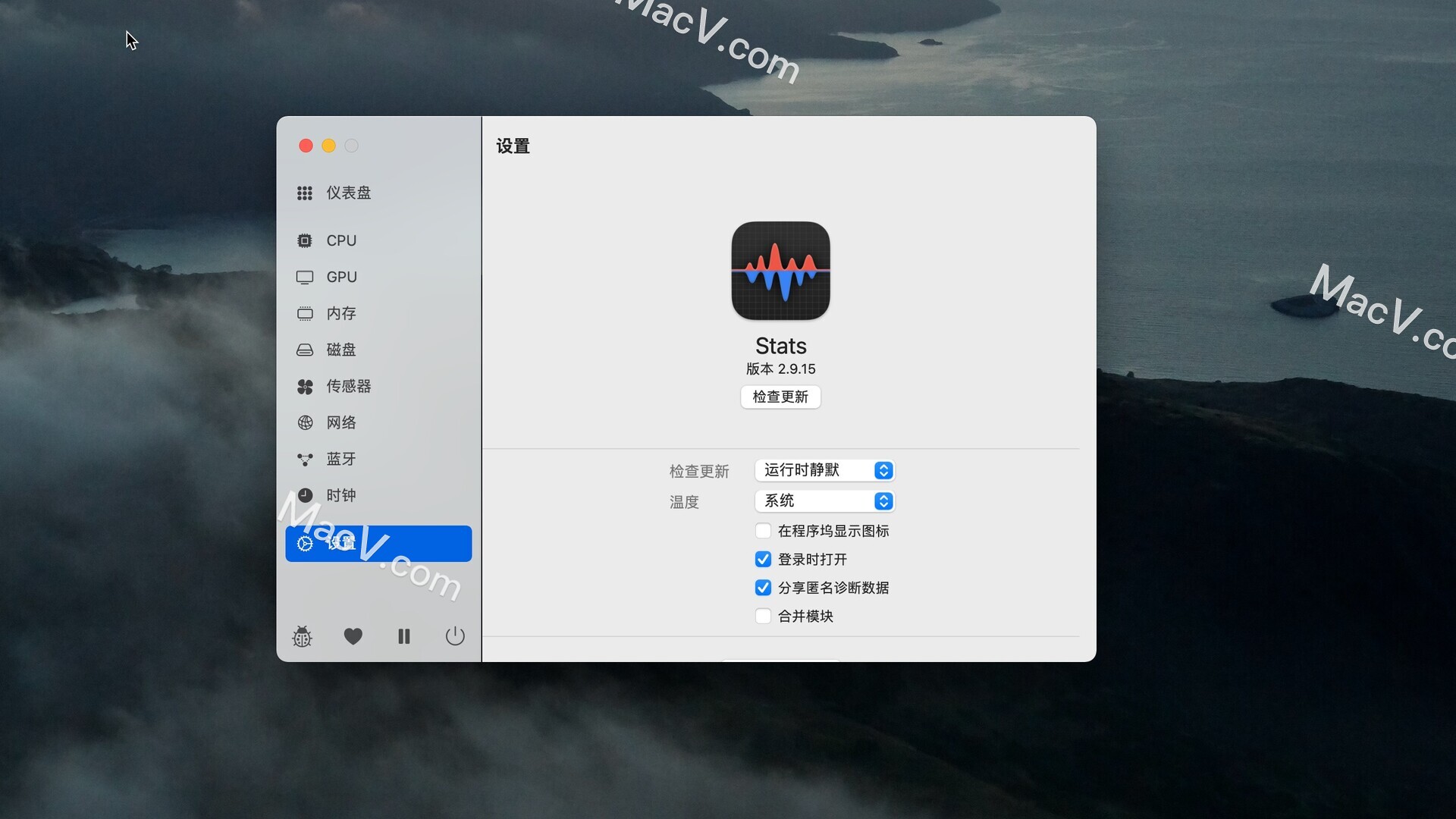Click the Stats app name text
Viewport: 1456px width, 819px height.
point(780,346)
